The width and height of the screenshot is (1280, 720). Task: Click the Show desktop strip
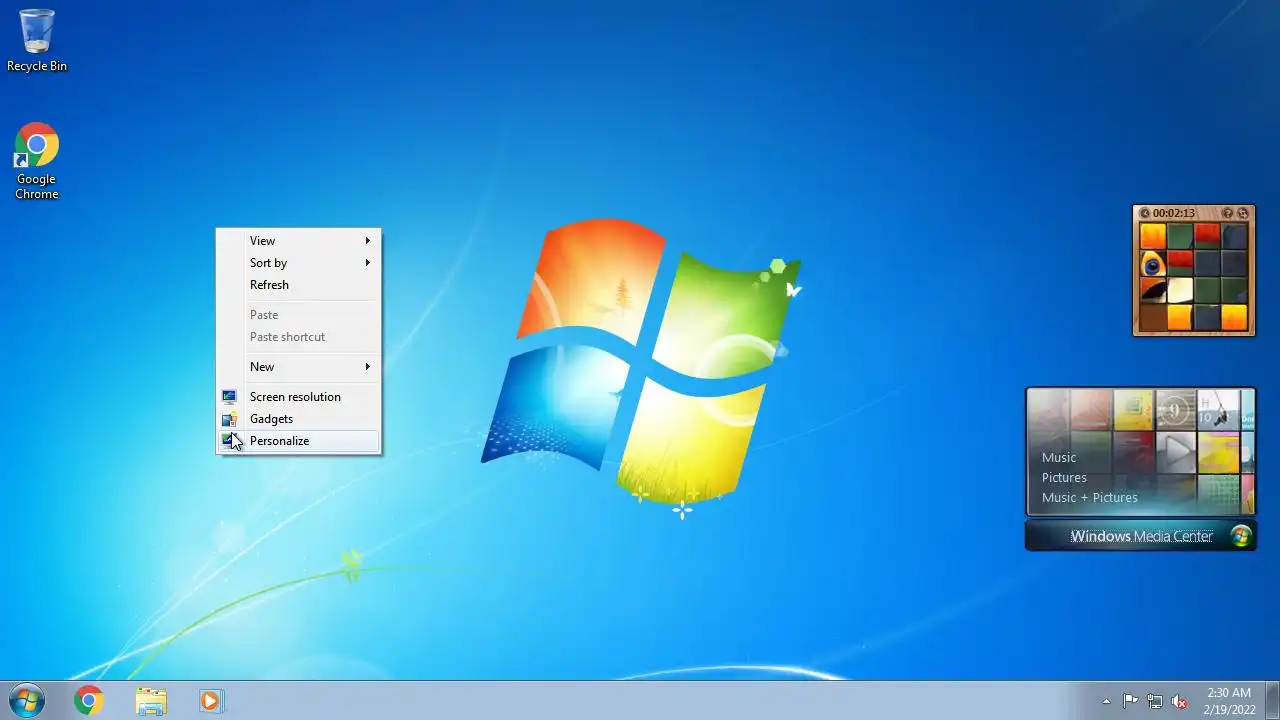pos(1272,701)
